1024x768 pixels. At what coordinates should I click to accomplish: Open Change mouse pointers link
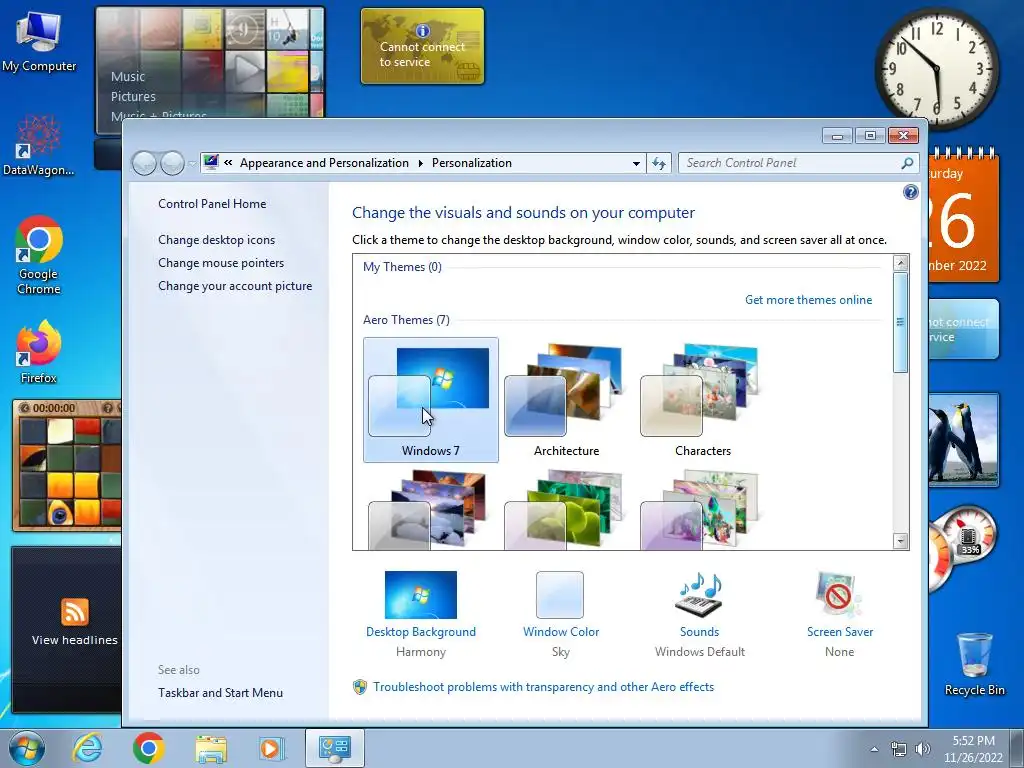(x=221, y=263)
